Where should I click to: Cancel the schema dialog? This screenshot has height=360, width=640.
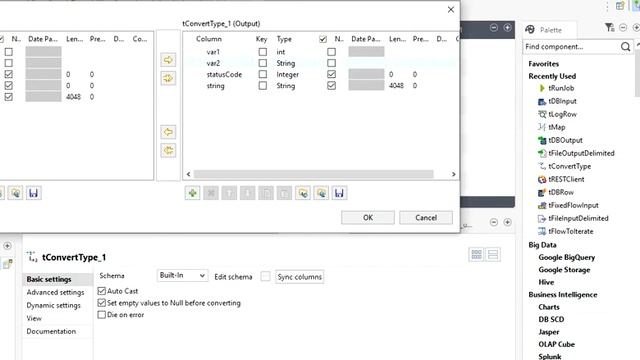pyautogui.click(x=426, y=218)
